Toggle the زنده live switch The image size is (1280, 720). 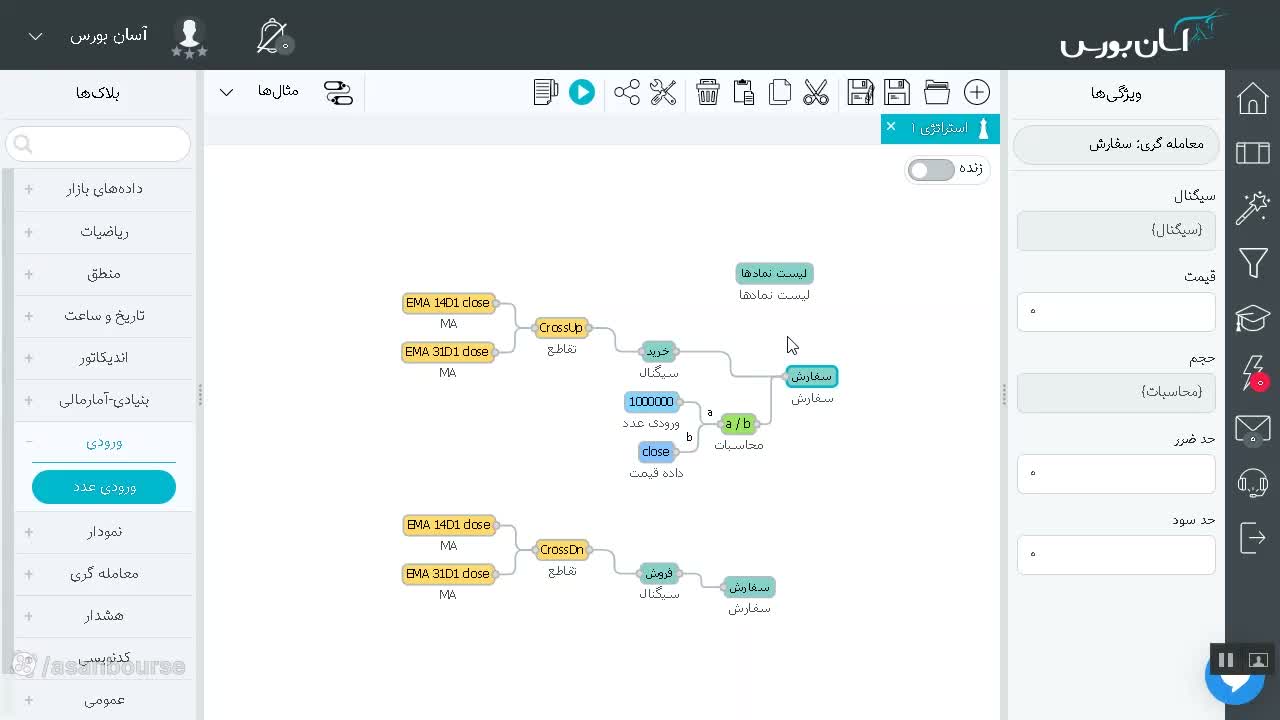coord(931,169)
